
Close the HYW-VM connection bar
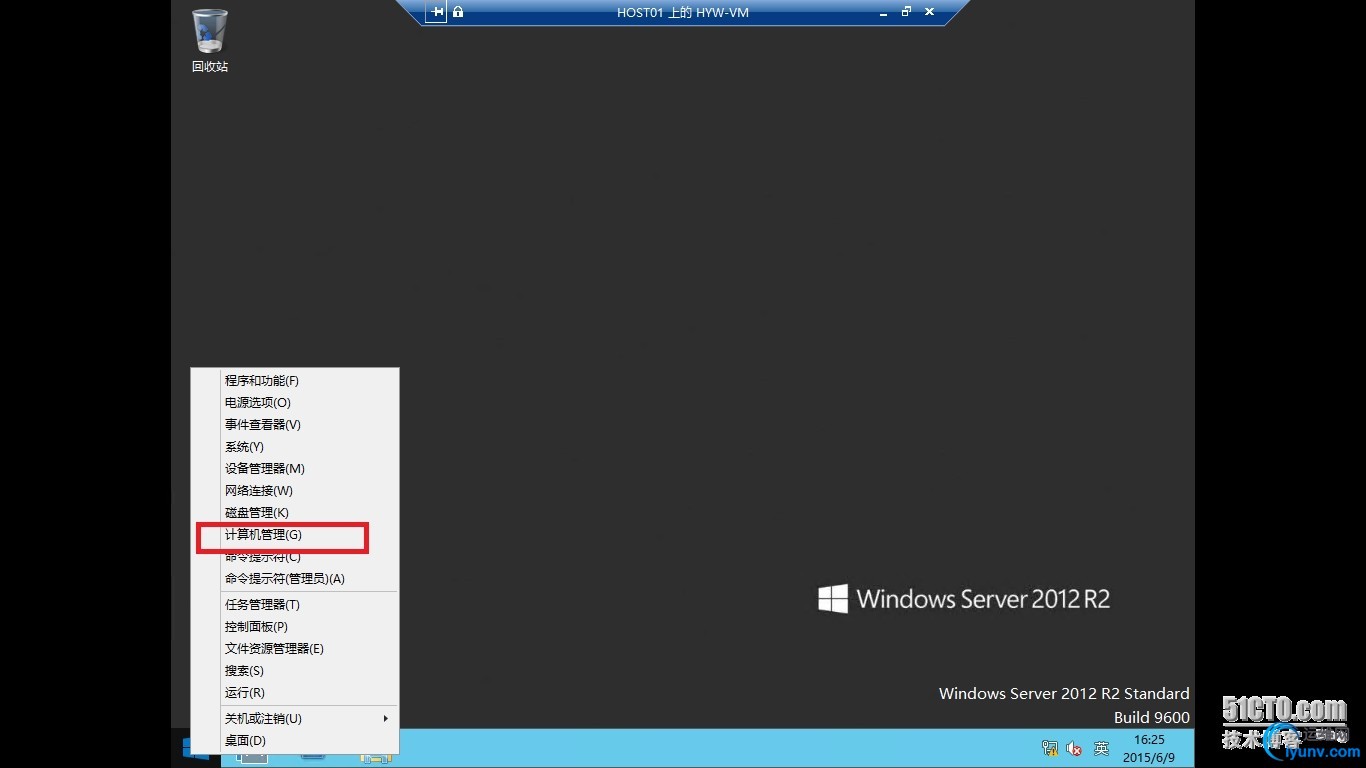(930, 12)
